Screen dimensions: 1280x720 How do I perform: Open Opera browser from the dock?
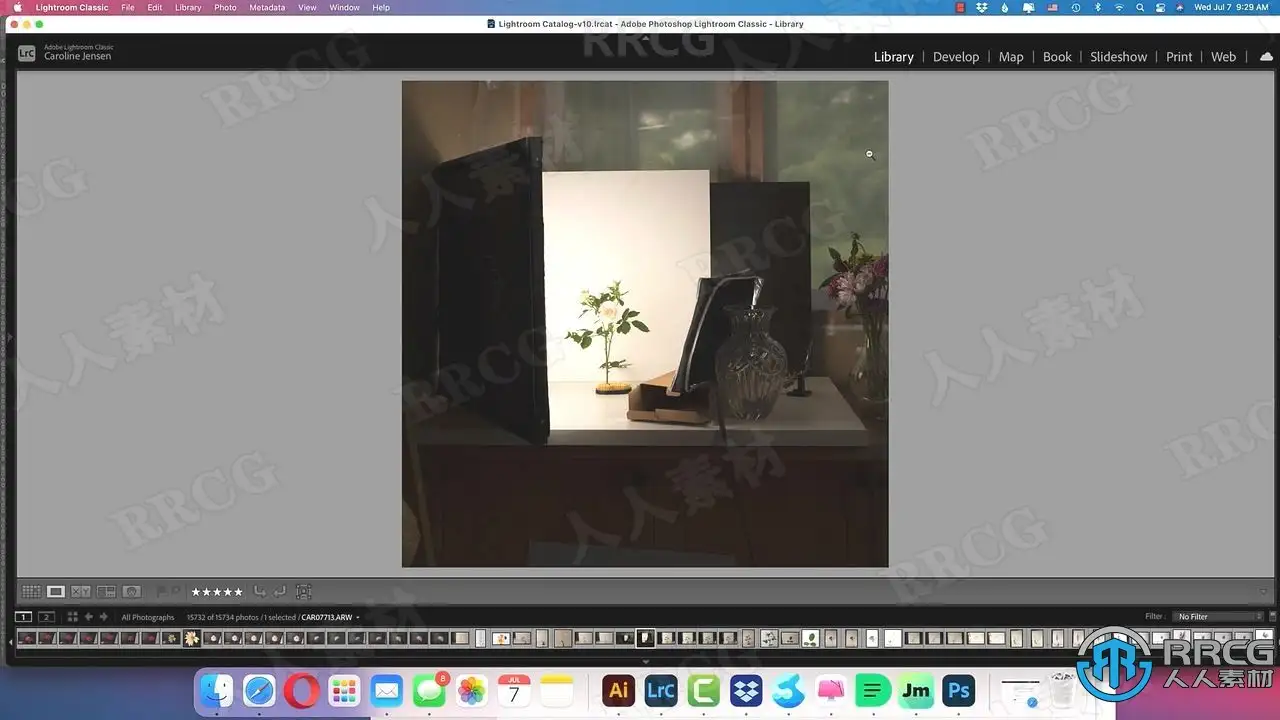(301, 690)
